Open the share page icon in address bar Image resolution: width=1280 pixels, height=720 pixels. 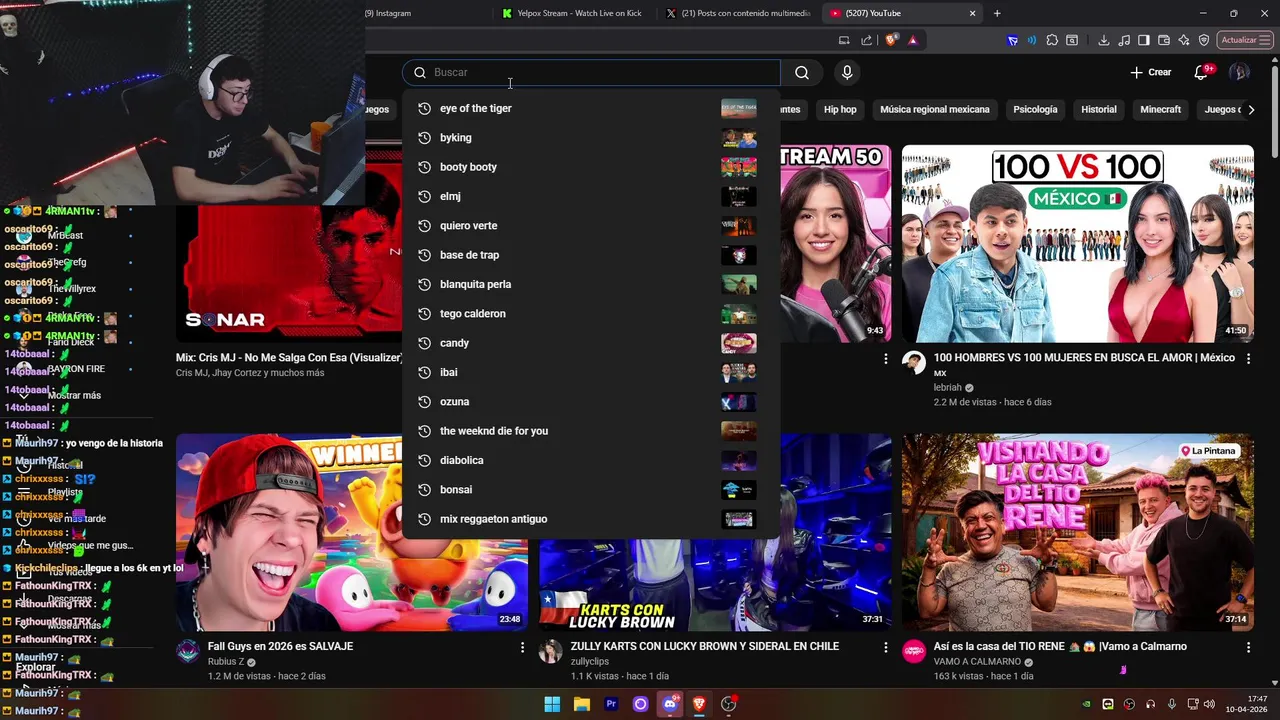point(867,40)
